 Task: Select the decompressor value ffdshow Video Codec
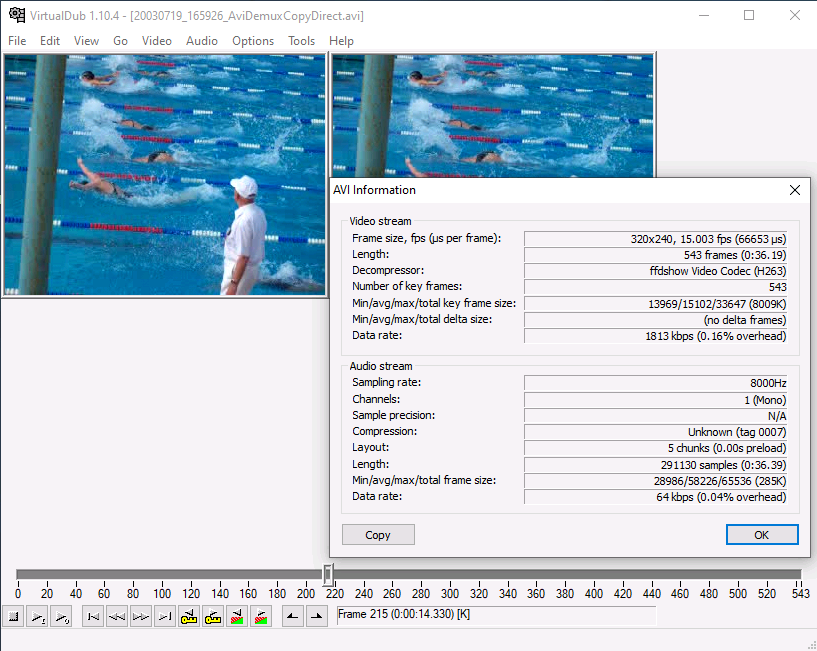coord(655,271)
